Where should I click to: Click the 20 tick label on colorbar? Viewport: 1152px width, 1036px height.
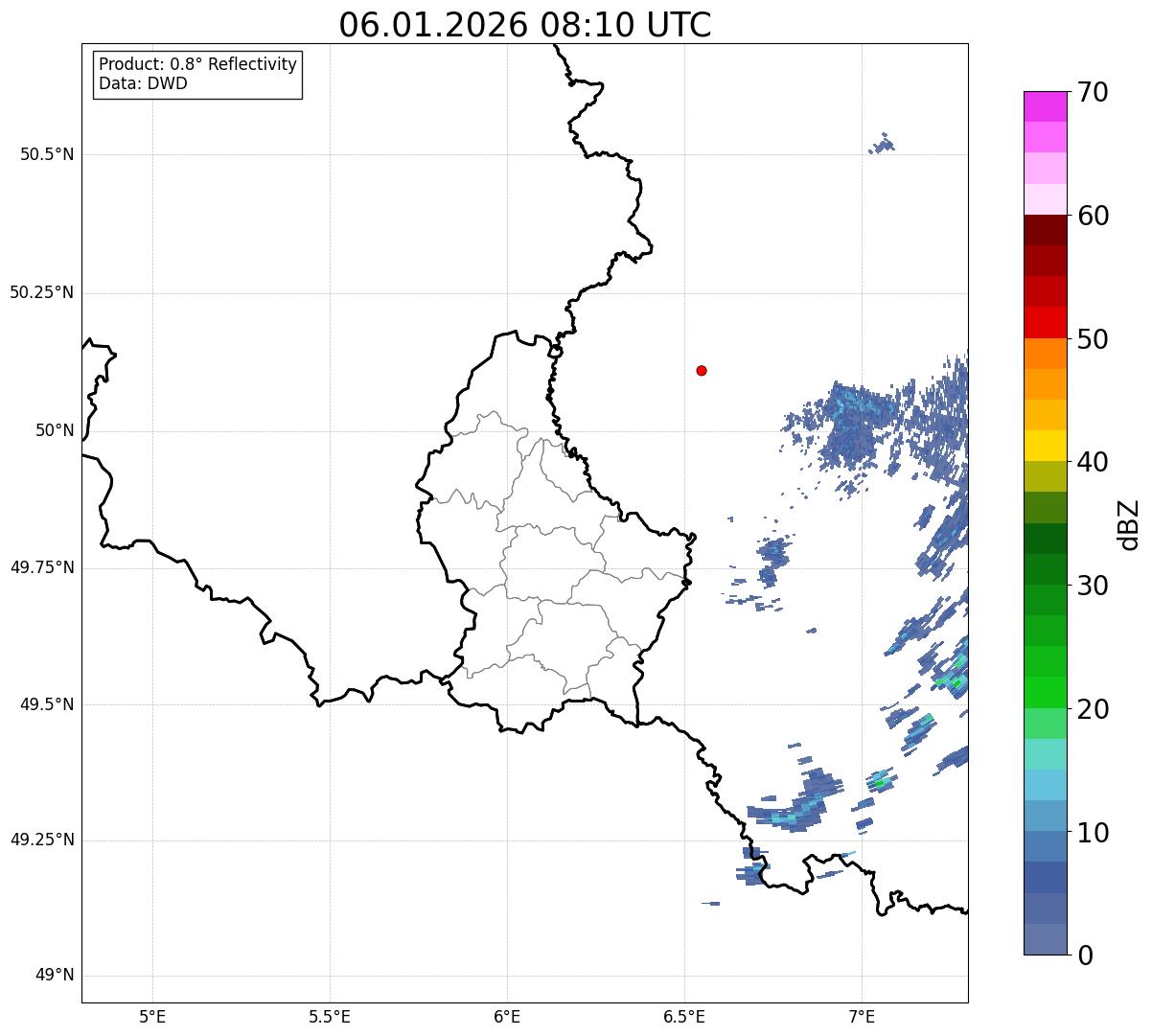point(1094,709)
